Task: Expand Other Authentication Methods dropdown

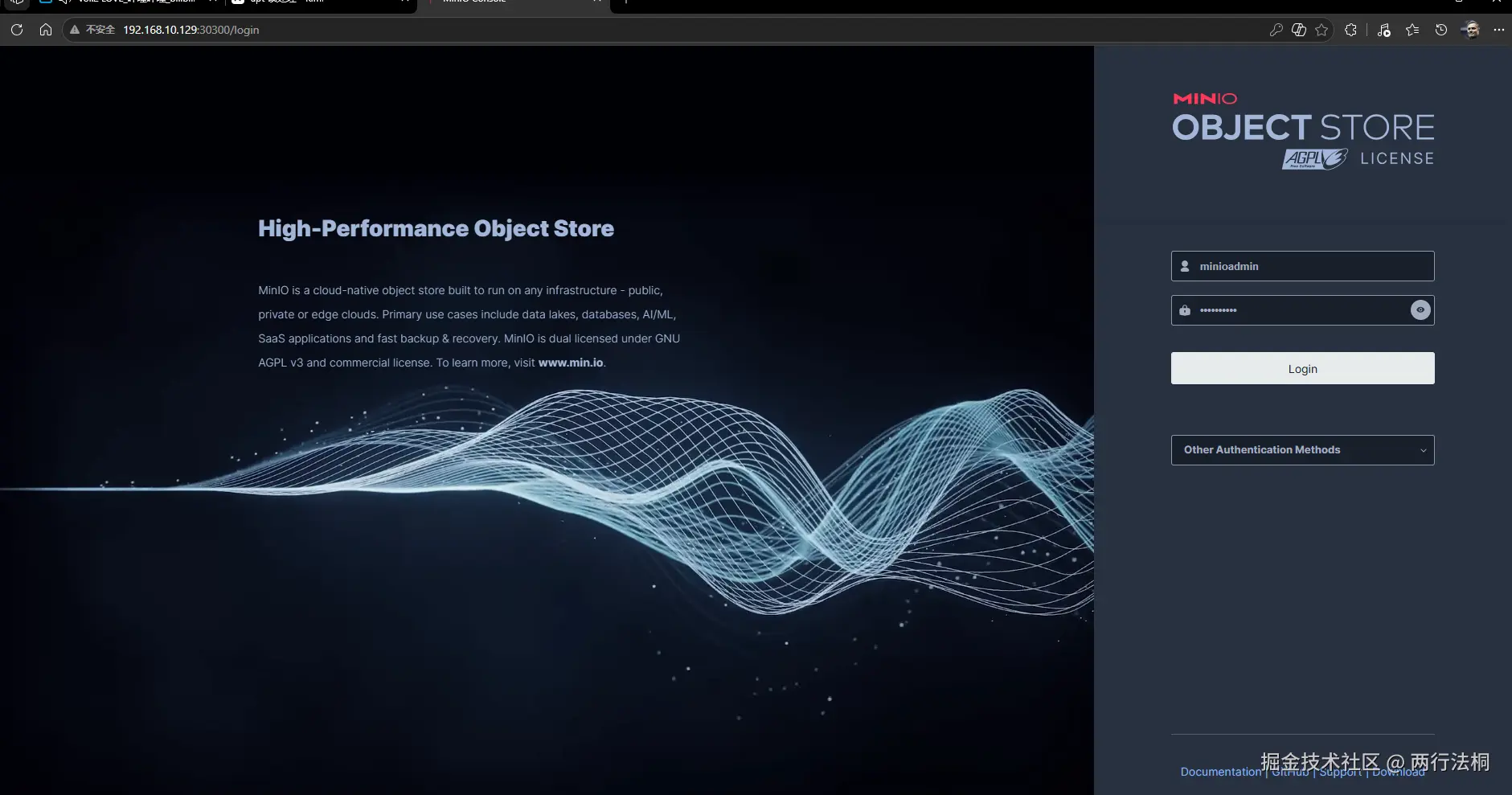Action: (x=1303, y=450)
